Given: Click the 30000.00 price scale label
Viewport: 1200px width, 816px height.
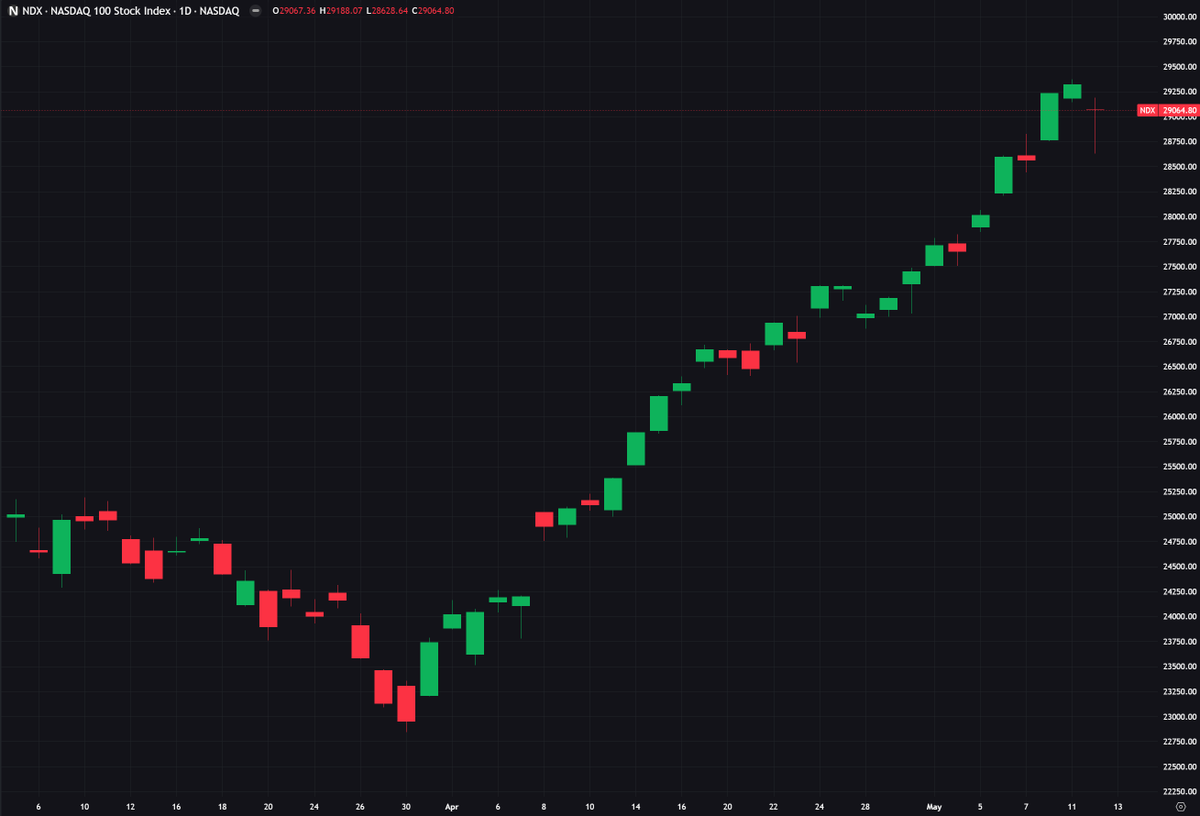Looking at the screenshot, I should [x=1179, y=16].
